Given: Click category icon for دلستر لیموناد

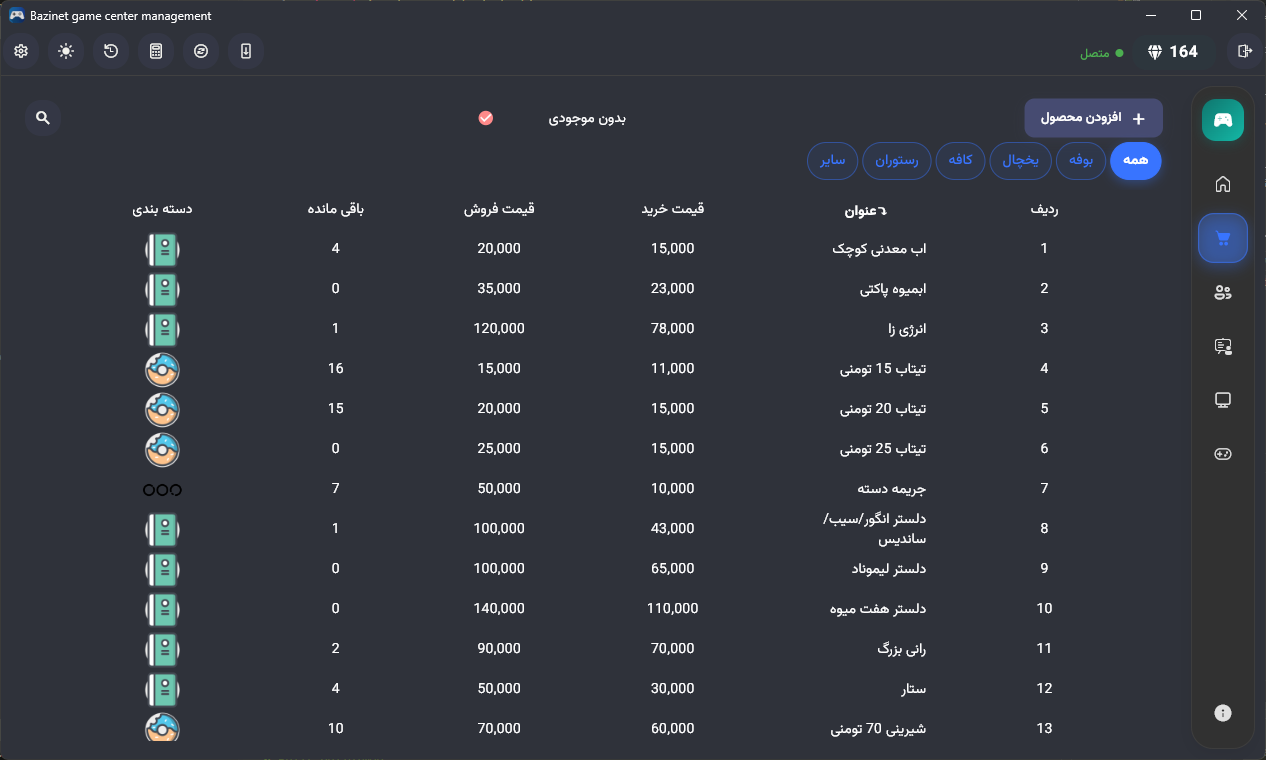Looking at the screenshot, I should (162, 569).
